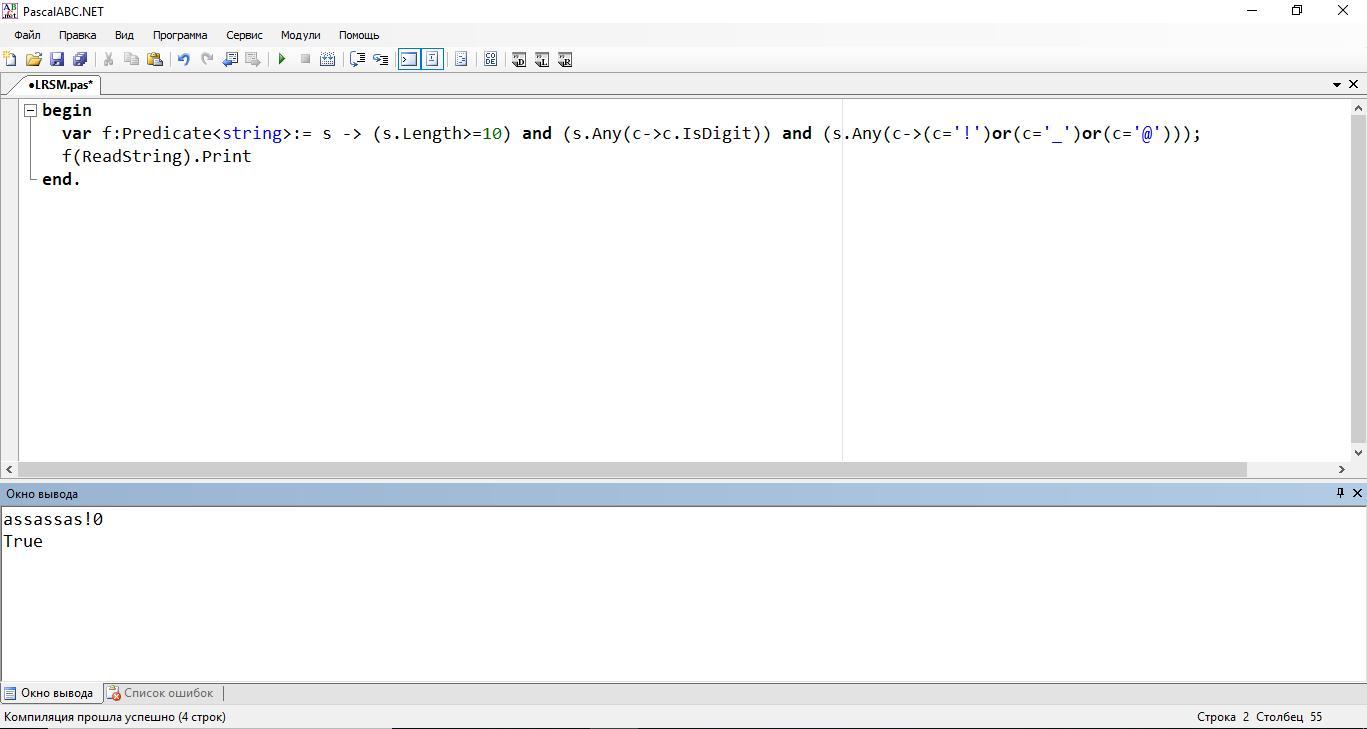Viewport: 1367px width, 729px height.
Task: Open the Программа menu
Action: 180,35
